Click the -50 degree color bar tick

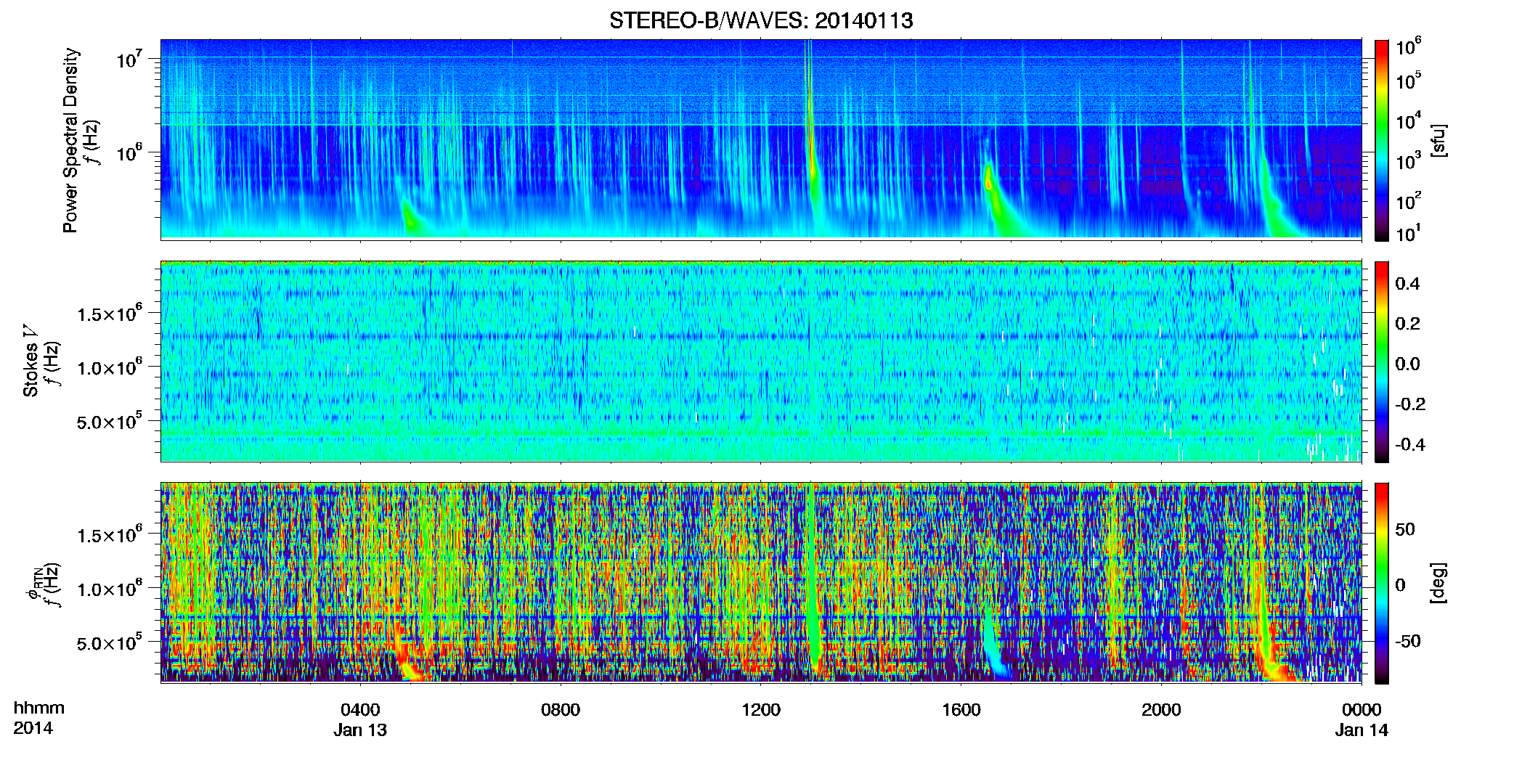(1407, 641)
